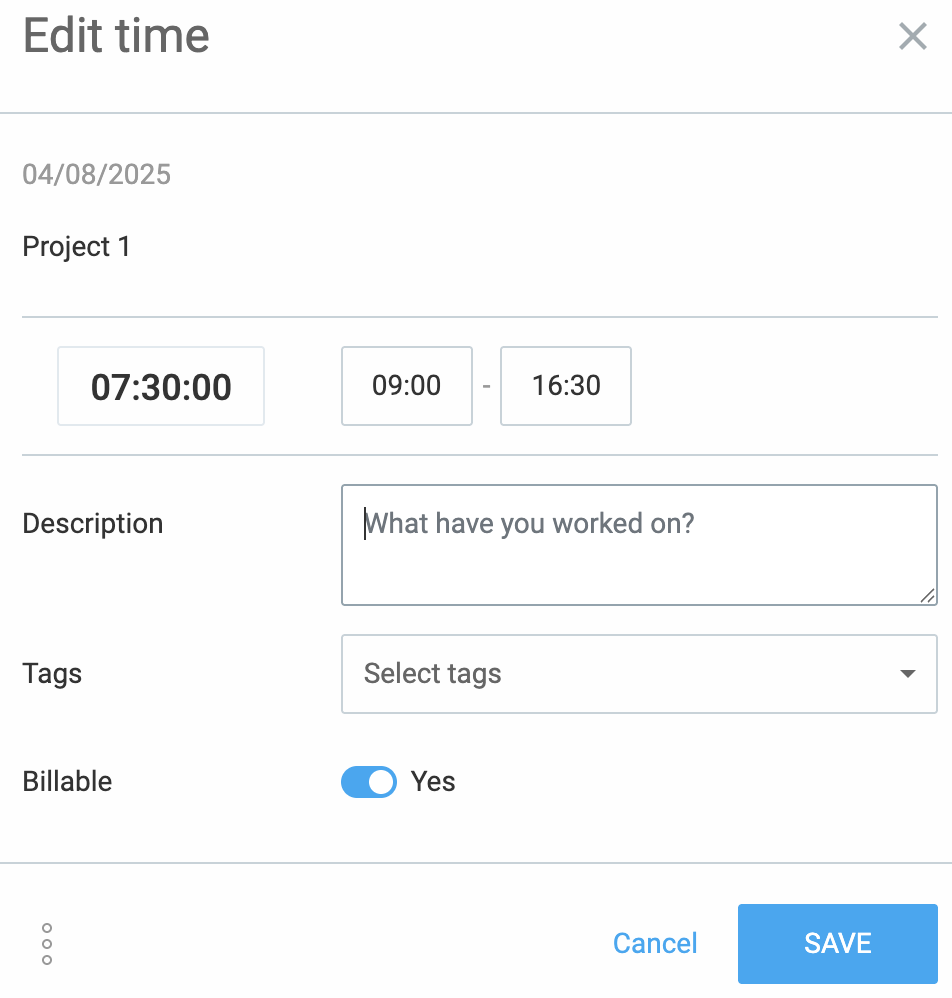This screenshot has width=952, height=998.
Task: Click the dash between start and end times
Action: click(486, 386)
